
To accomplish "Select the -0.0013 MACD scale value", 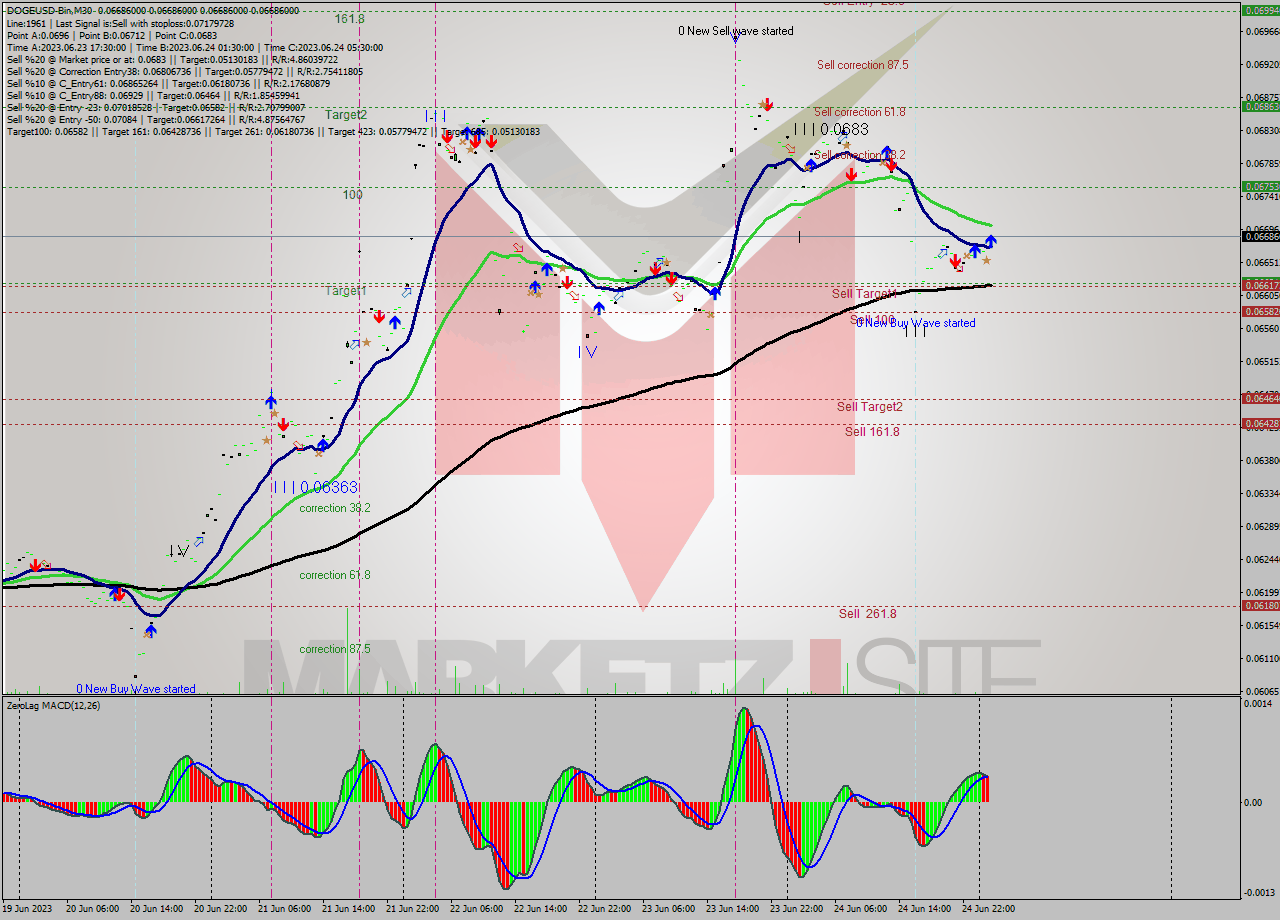I will coord(1259,892).
